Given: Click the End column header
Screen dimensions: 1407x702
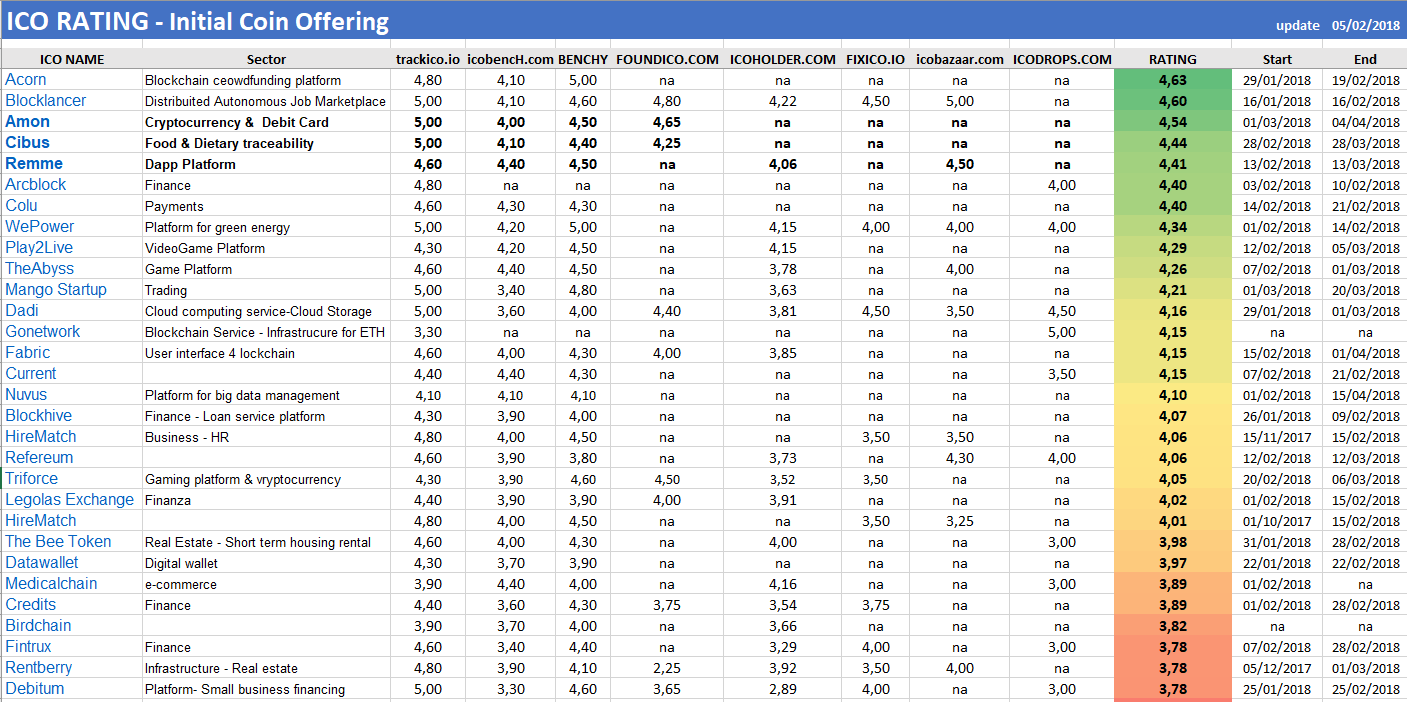Looking at the screenshot, I should click(x=1366, y=59).
